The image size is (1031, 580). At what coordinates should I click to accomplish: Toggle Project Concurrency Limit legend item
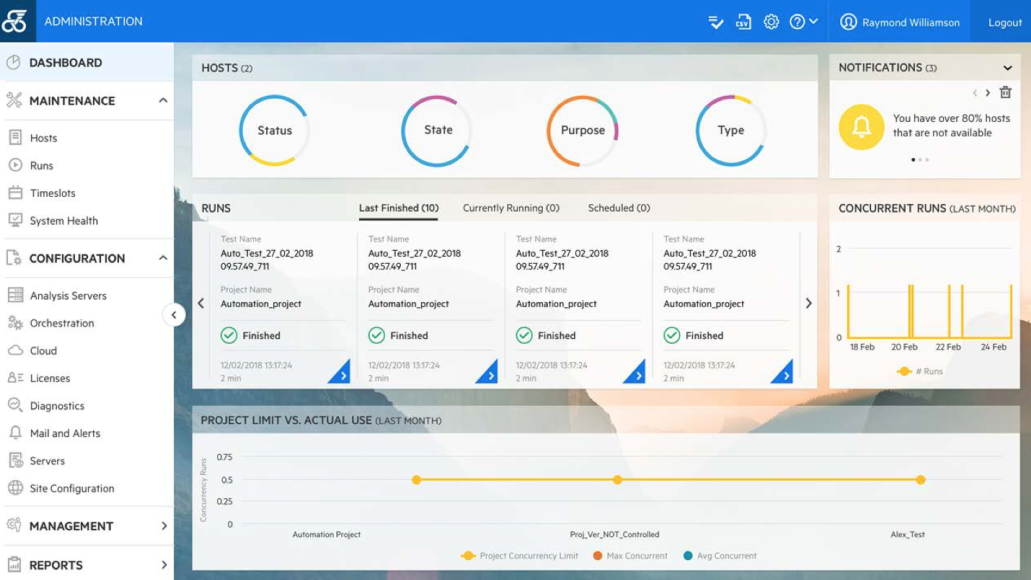(518, 556)
